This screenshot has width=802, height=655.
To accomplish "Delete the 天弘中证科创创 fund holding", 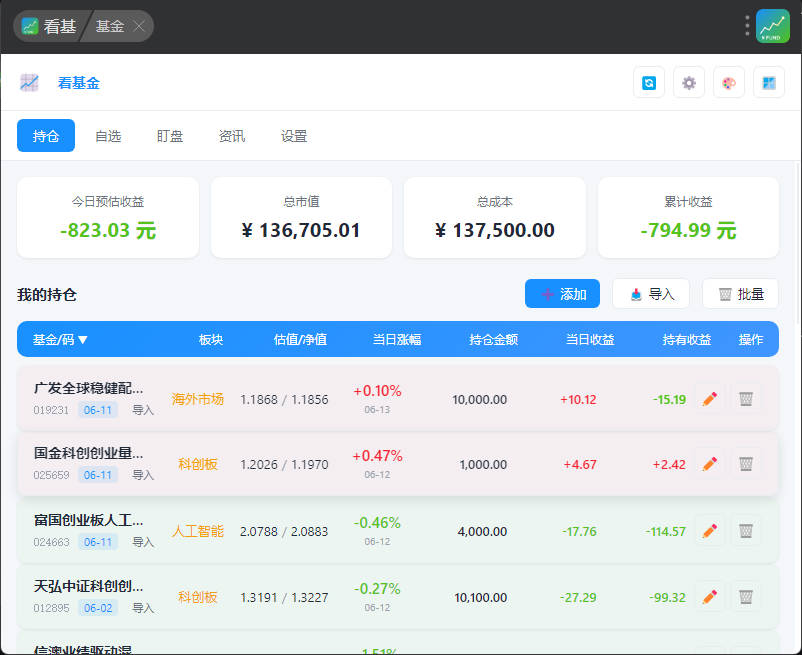I will click(x=746, y=597).
